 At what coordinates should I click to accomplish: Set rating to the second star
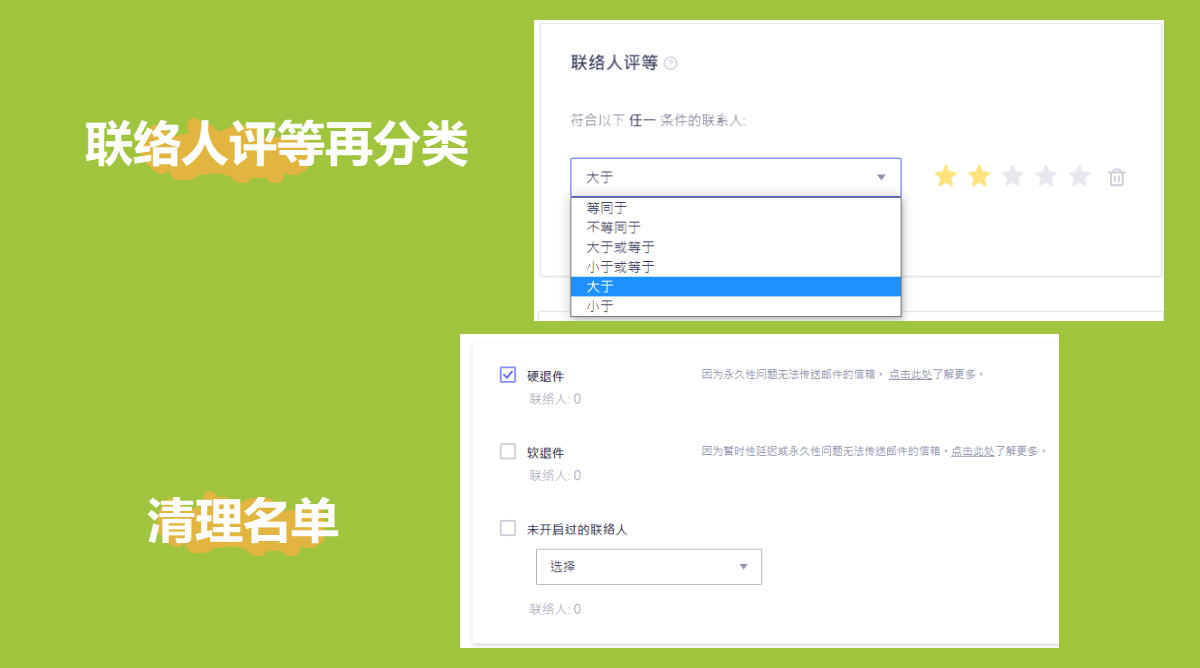coord(979,177)
